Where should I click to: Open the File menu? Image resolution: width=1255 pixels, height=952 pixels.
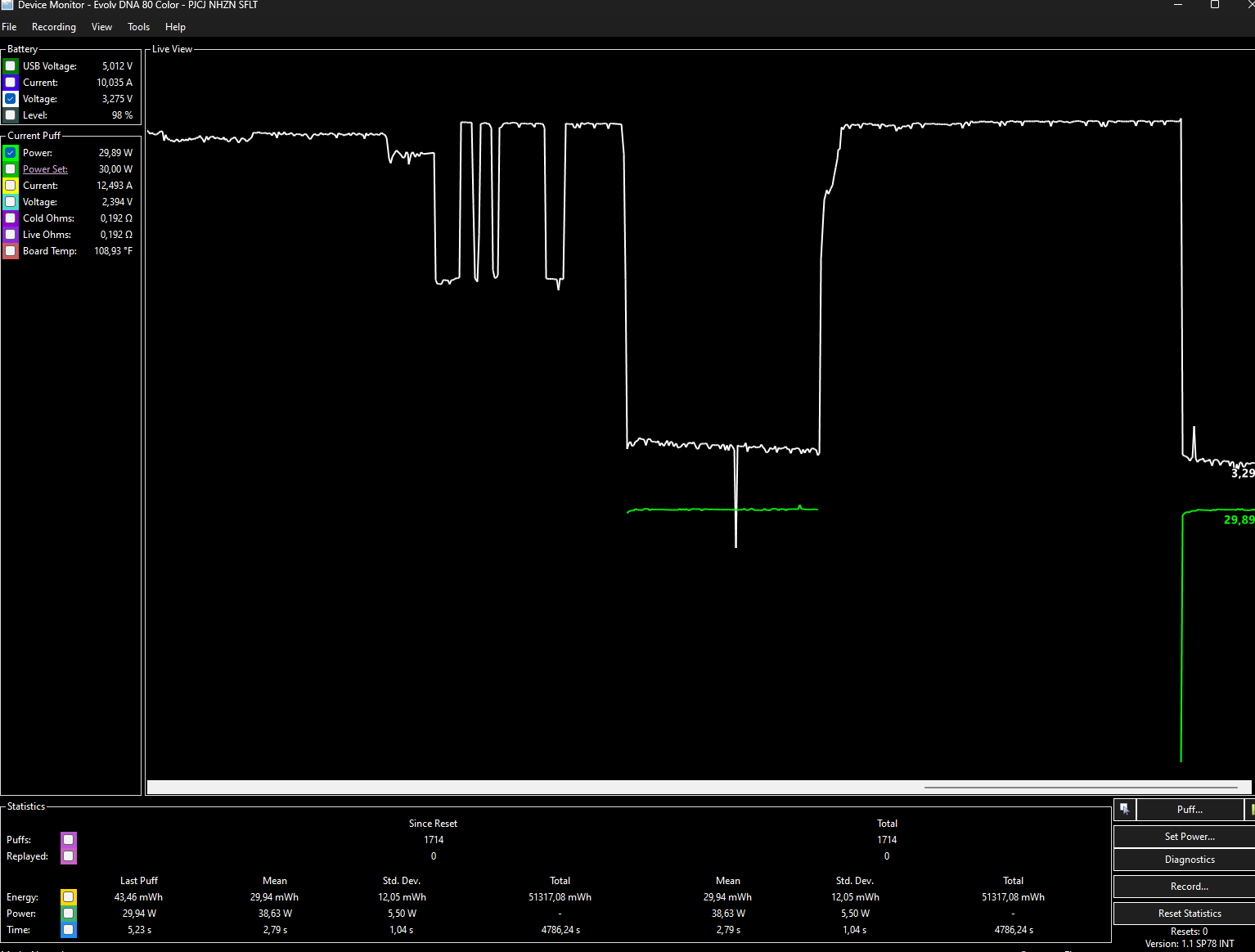coord(10,27)
